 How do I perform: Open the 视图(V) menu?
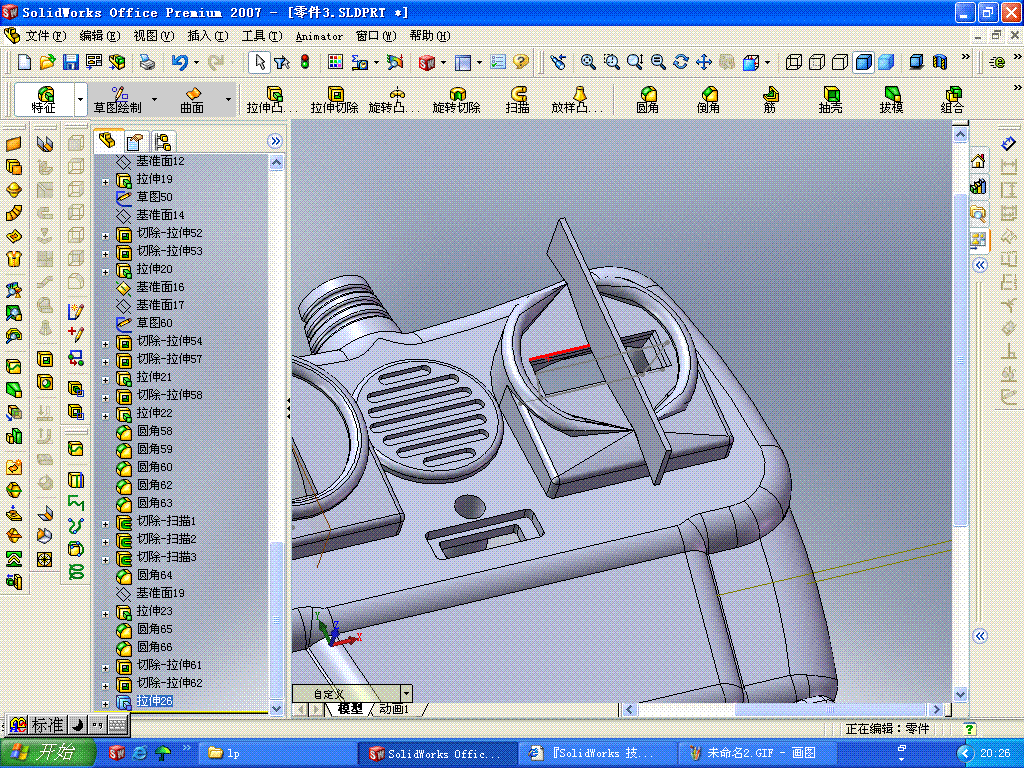click(153, 36)
